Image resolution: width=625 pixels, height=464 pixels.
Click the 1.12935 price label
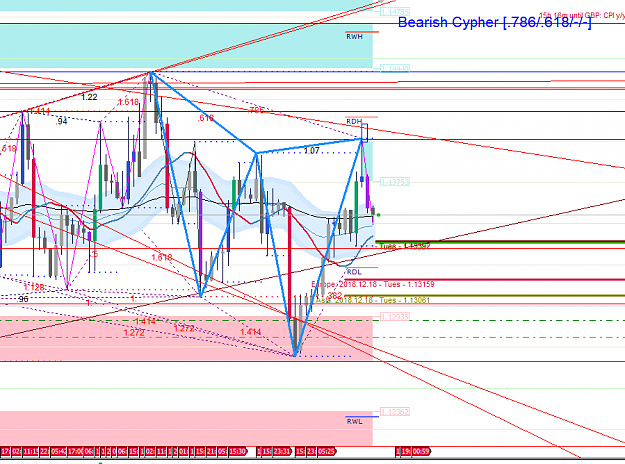point(395,317)
